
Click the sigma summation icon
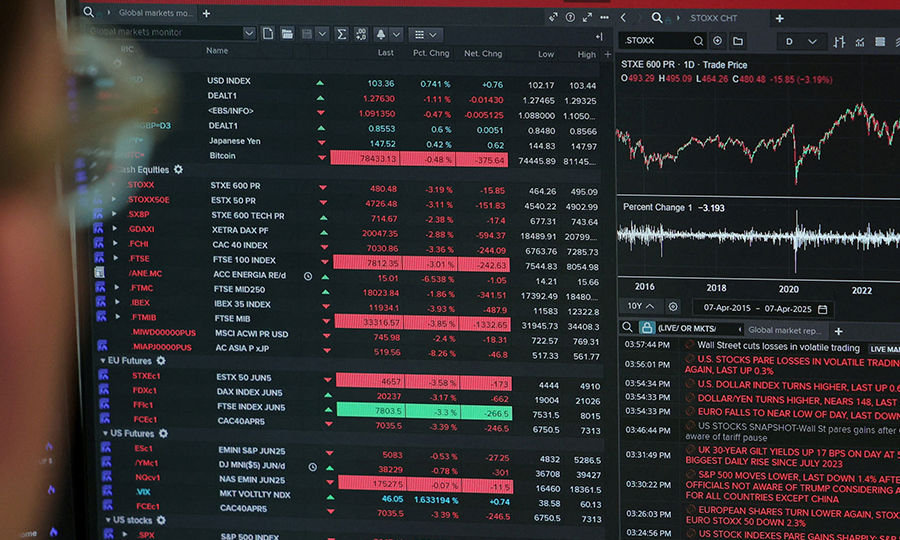pos(342,34)
